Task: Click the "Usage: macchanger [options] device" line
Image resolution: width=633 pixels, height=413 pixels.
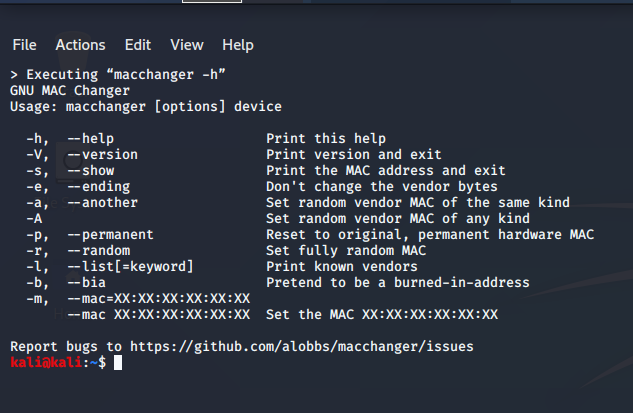Action: (146, 106)
